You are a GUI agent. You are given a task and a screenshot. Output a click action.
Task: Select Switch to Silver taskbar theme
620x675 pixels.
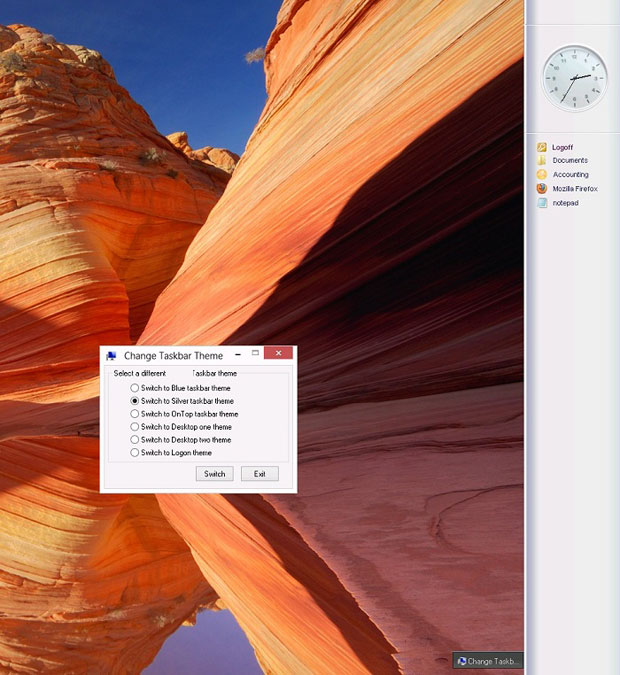point(182,401)
